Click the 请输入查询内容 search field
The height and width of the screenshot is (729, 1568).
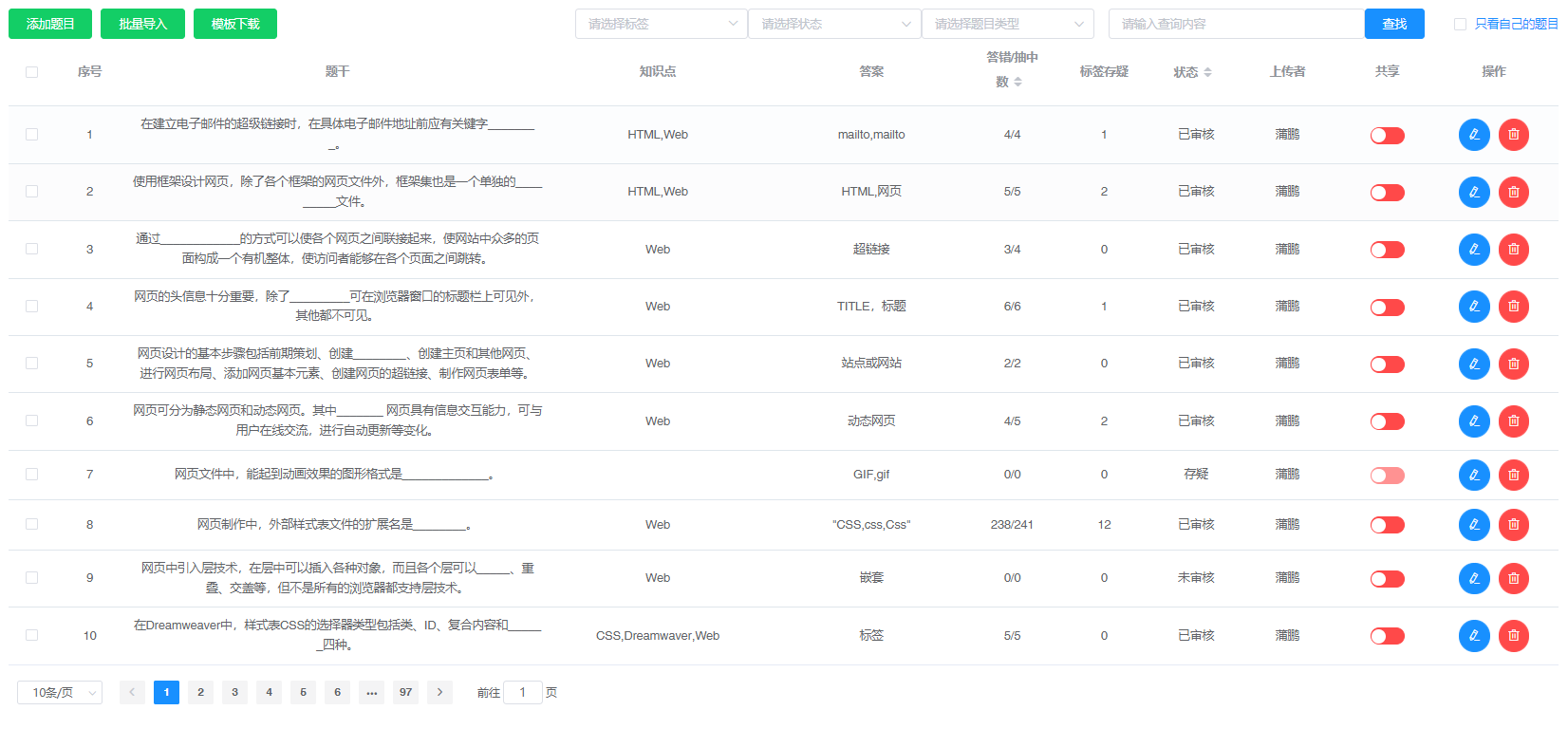point(1235,25)
